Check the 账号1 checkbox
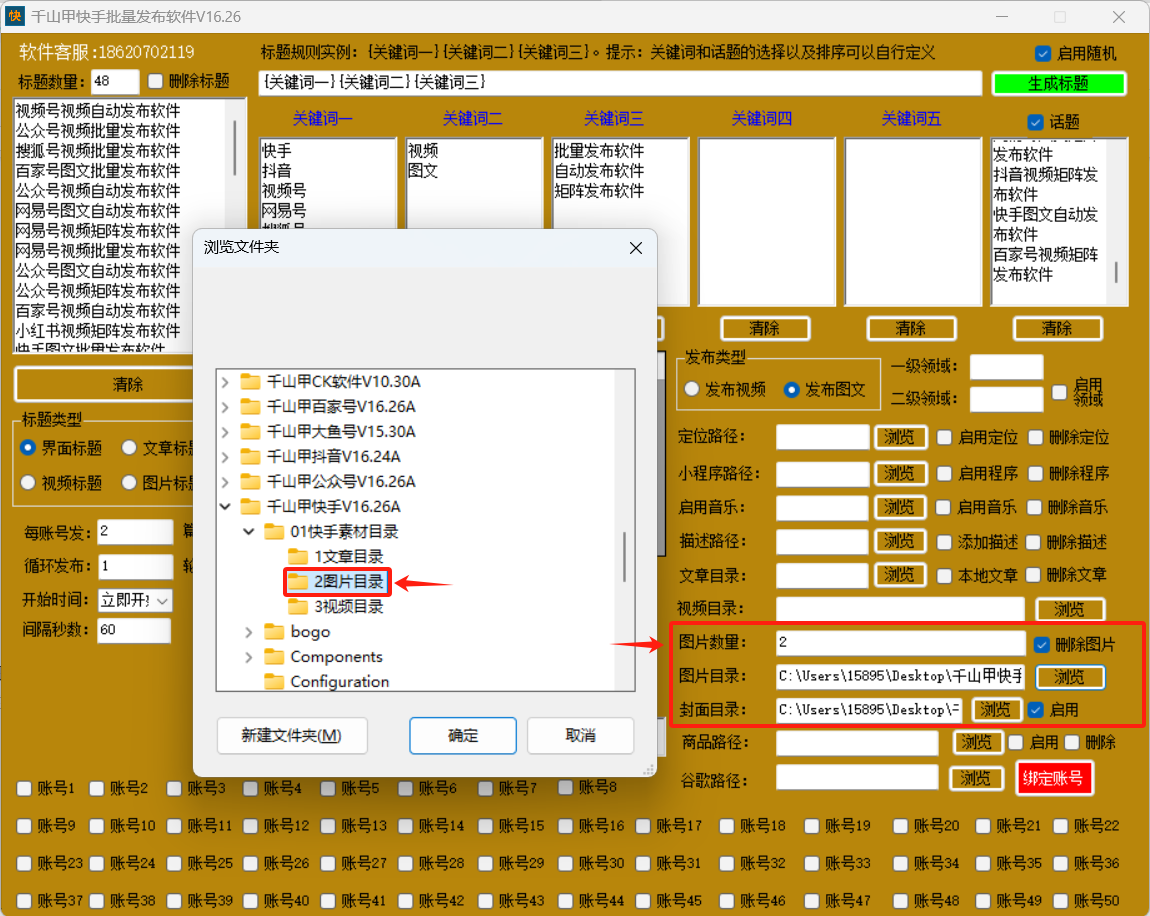This screenshot has height=916, width=1150. pyautogui.click(x=24, y=788)
